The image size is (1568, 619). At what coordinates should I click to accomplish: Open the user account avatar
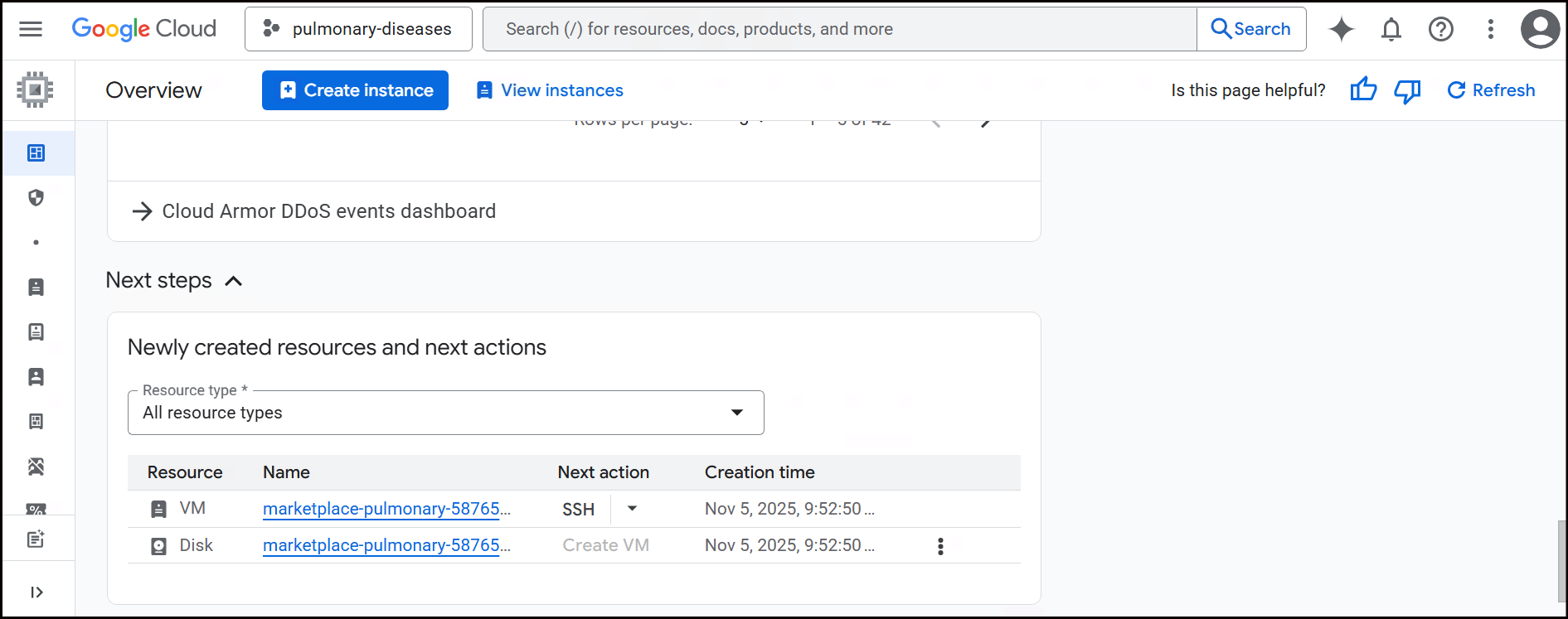pyautogui.click(x=1540, y=29)
